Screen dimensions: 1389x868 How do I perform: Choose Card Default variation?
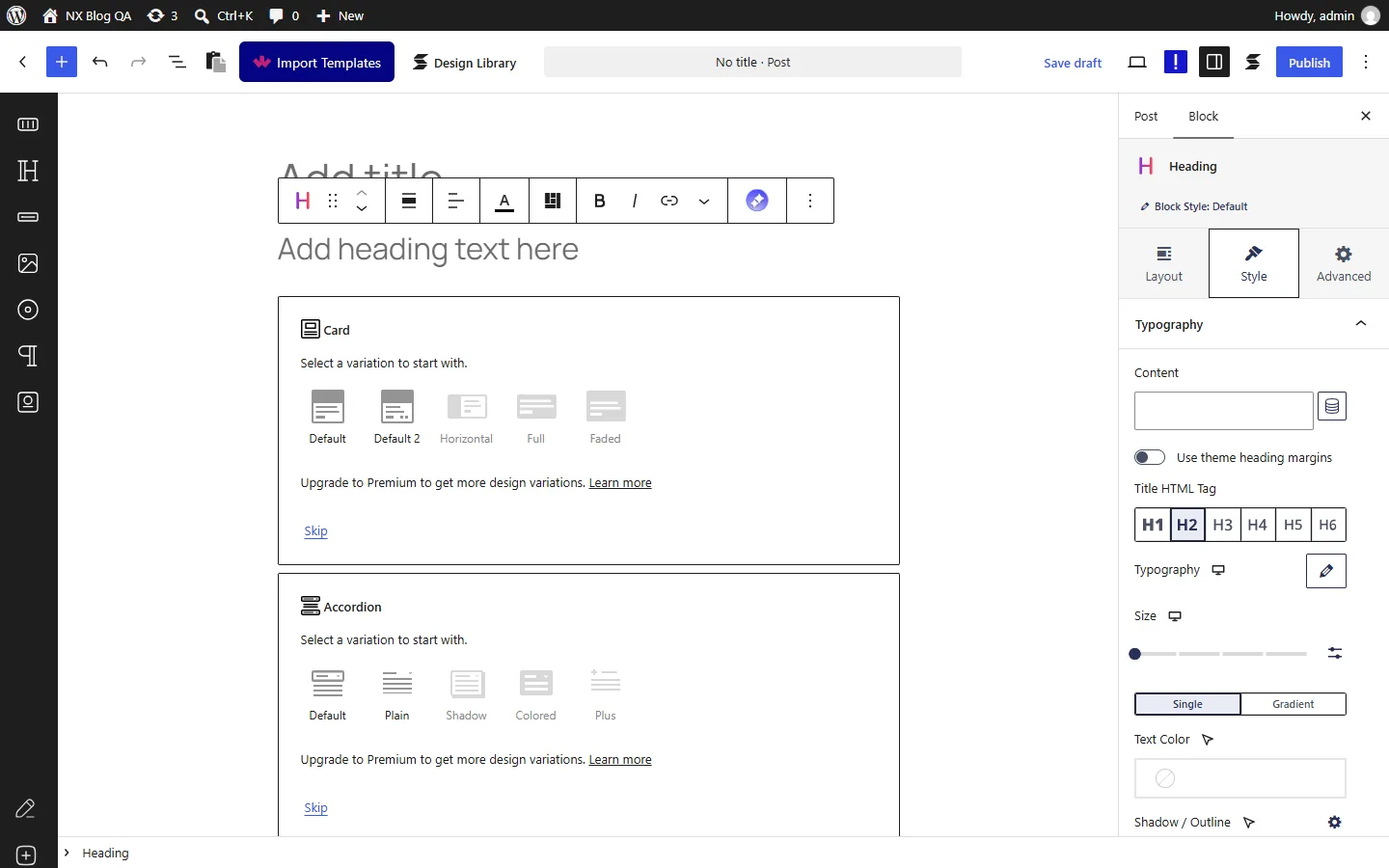(328, 417)
